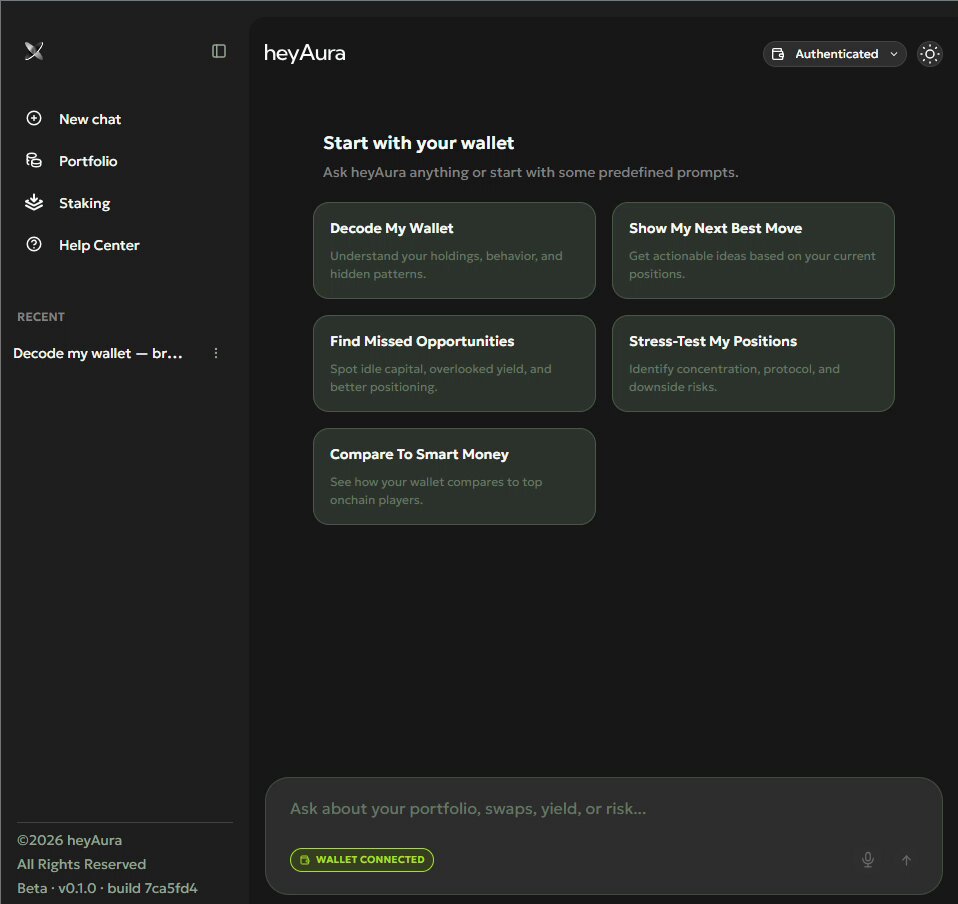Click the send arrow icon

point(907,860)
